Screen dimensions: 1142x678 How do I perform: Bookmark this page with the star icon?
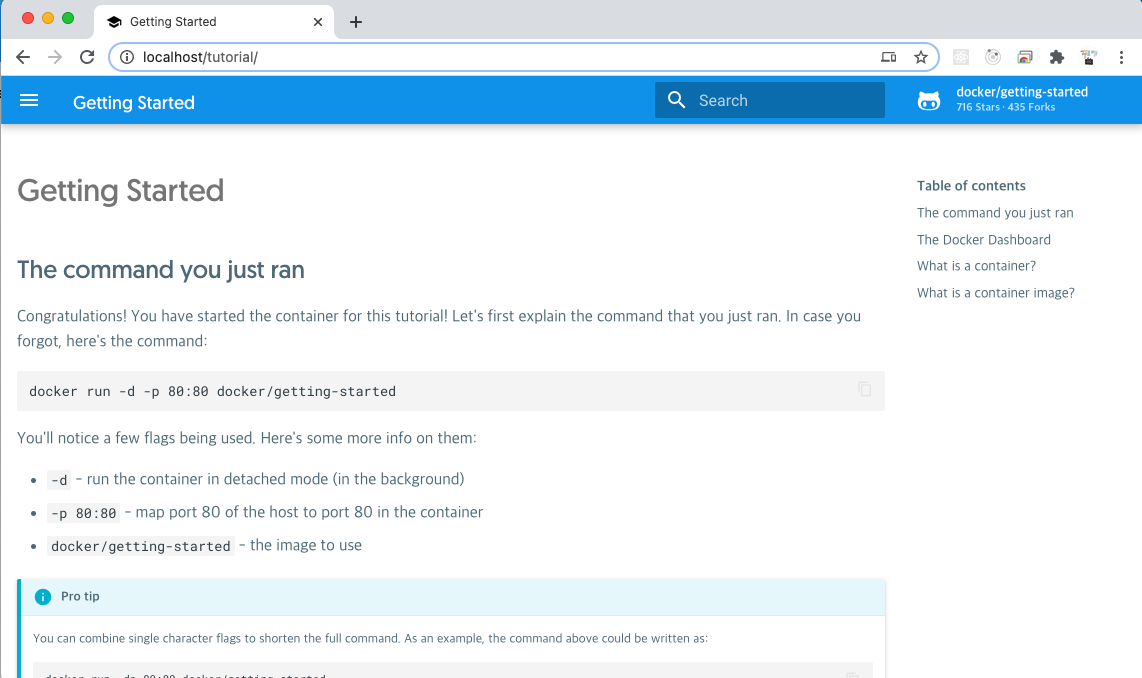921,57
